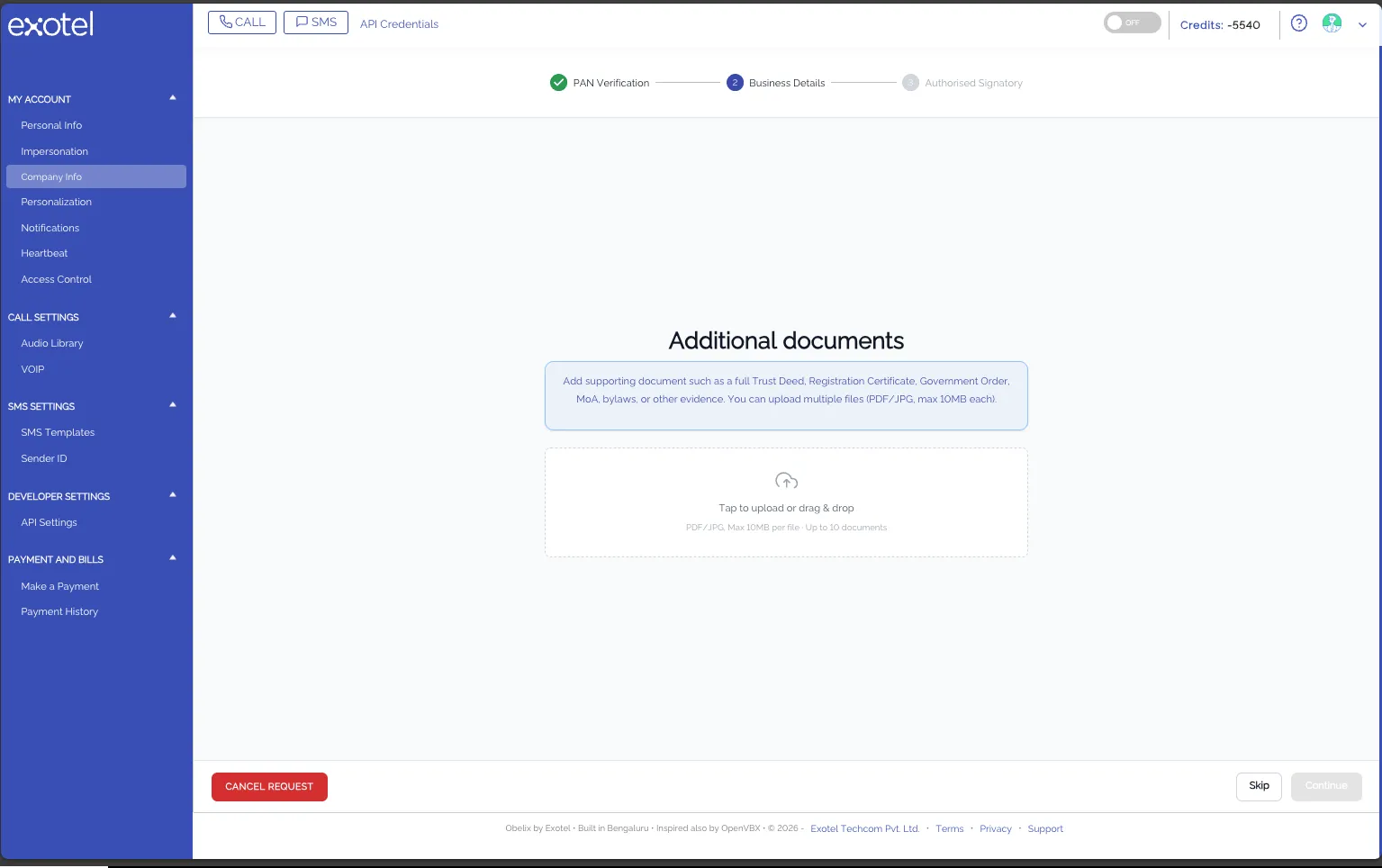Click the Credits balance display
Viewport: 1382px width, 868px height.
tap(1220, 24)
